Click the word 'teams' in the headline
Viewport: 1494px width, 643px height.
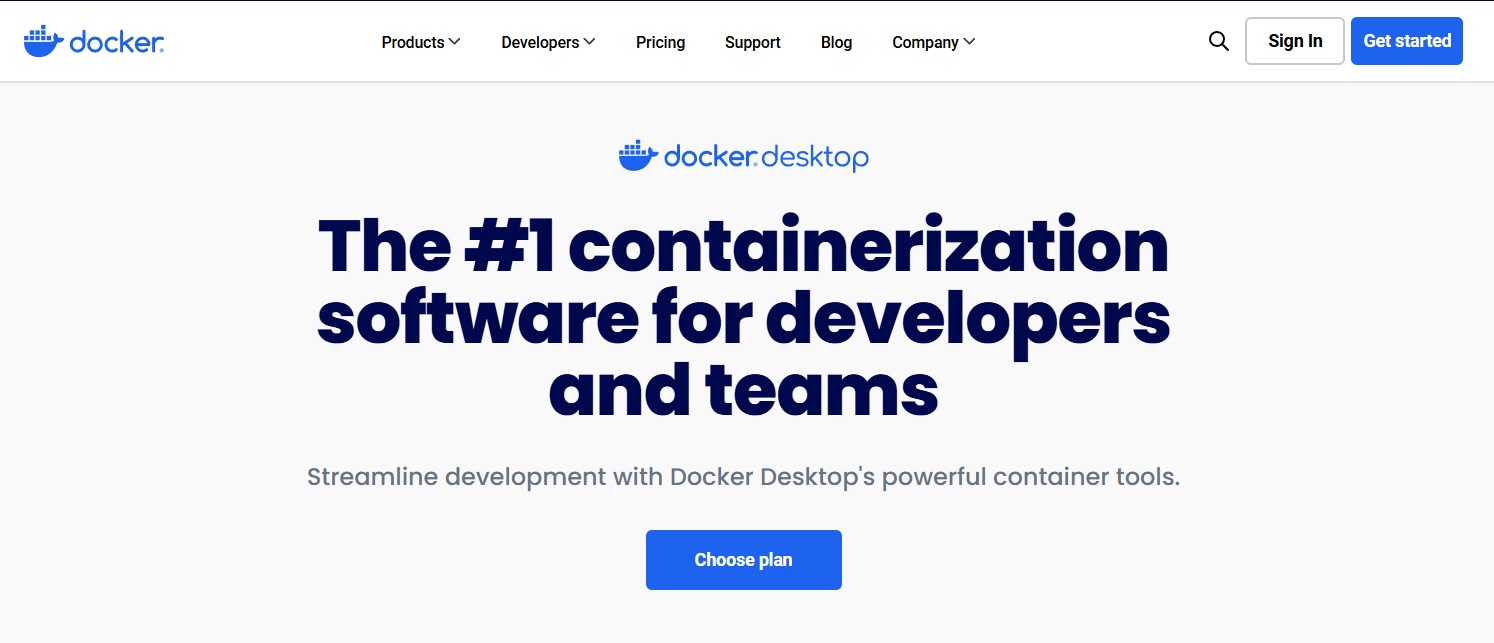pyautogui.click(x=821, y=389)
